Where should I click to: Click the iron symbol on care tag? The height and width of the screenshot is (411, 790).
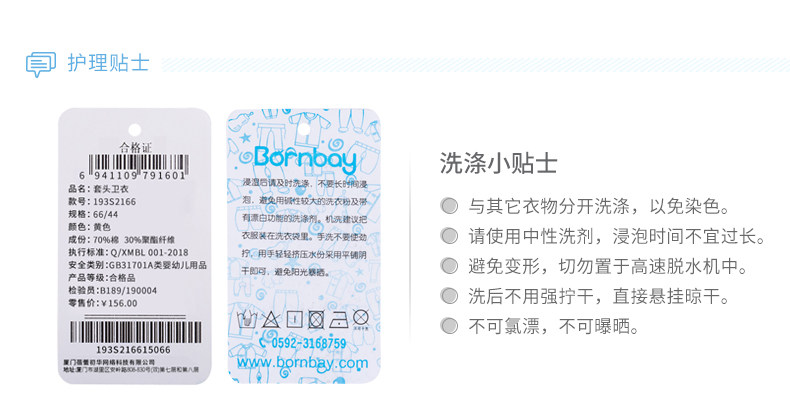[x=339, y=319]
